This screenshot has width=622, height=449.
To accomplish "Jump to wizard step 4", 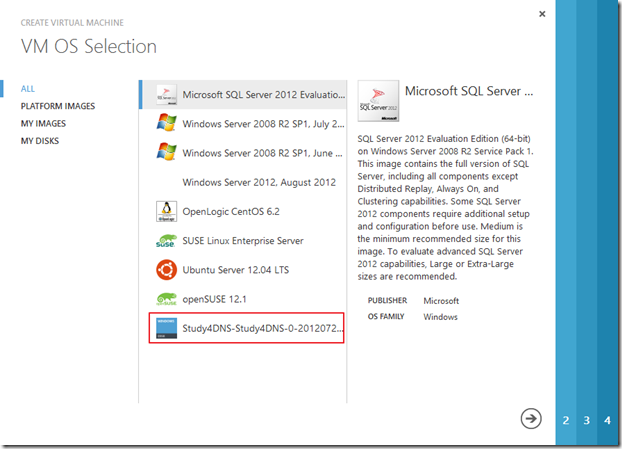I will point(607,420).
